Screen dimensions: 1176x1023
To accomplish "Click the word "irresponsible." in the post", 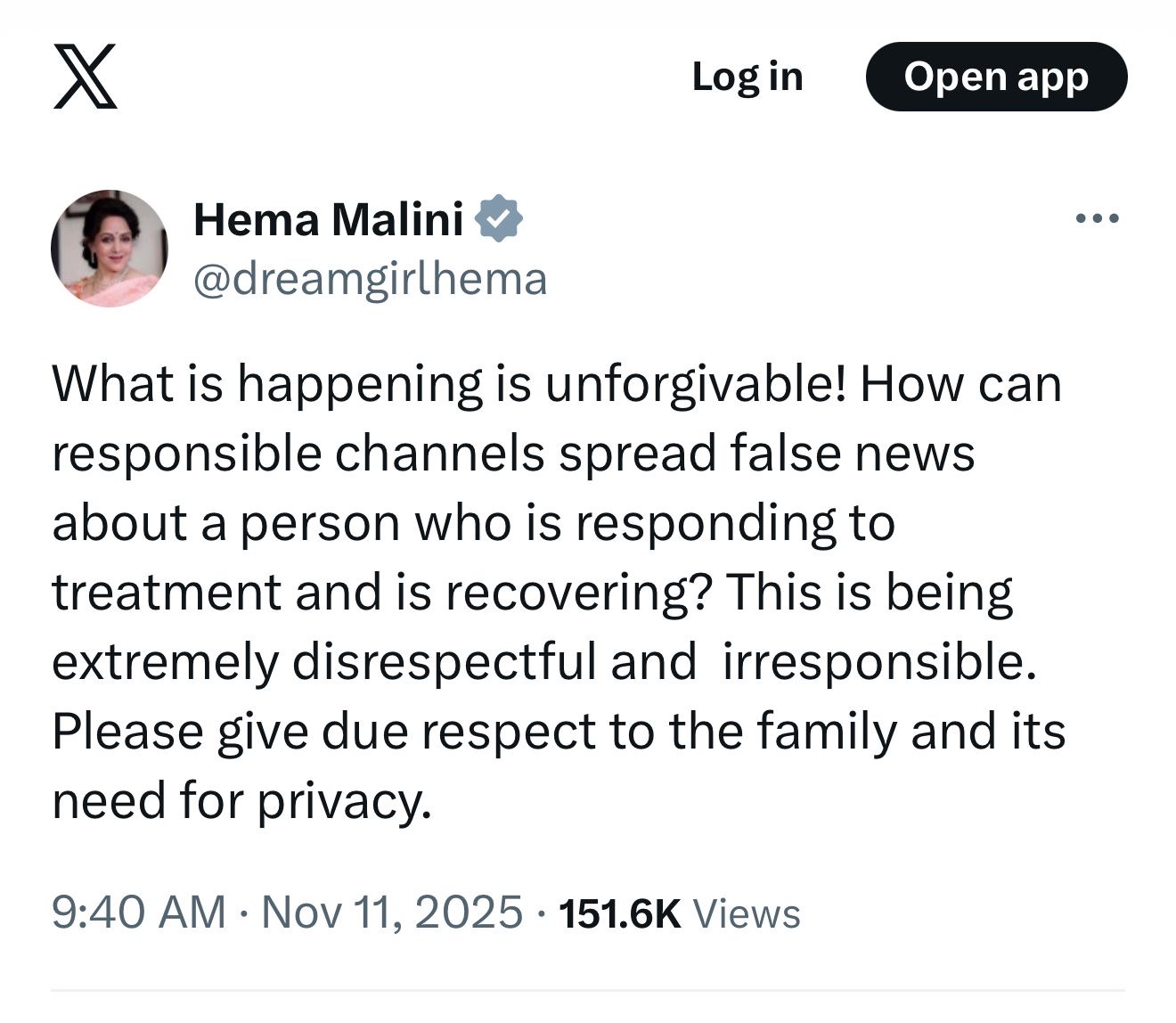I will pyautogui.click(x=879, y=662).
